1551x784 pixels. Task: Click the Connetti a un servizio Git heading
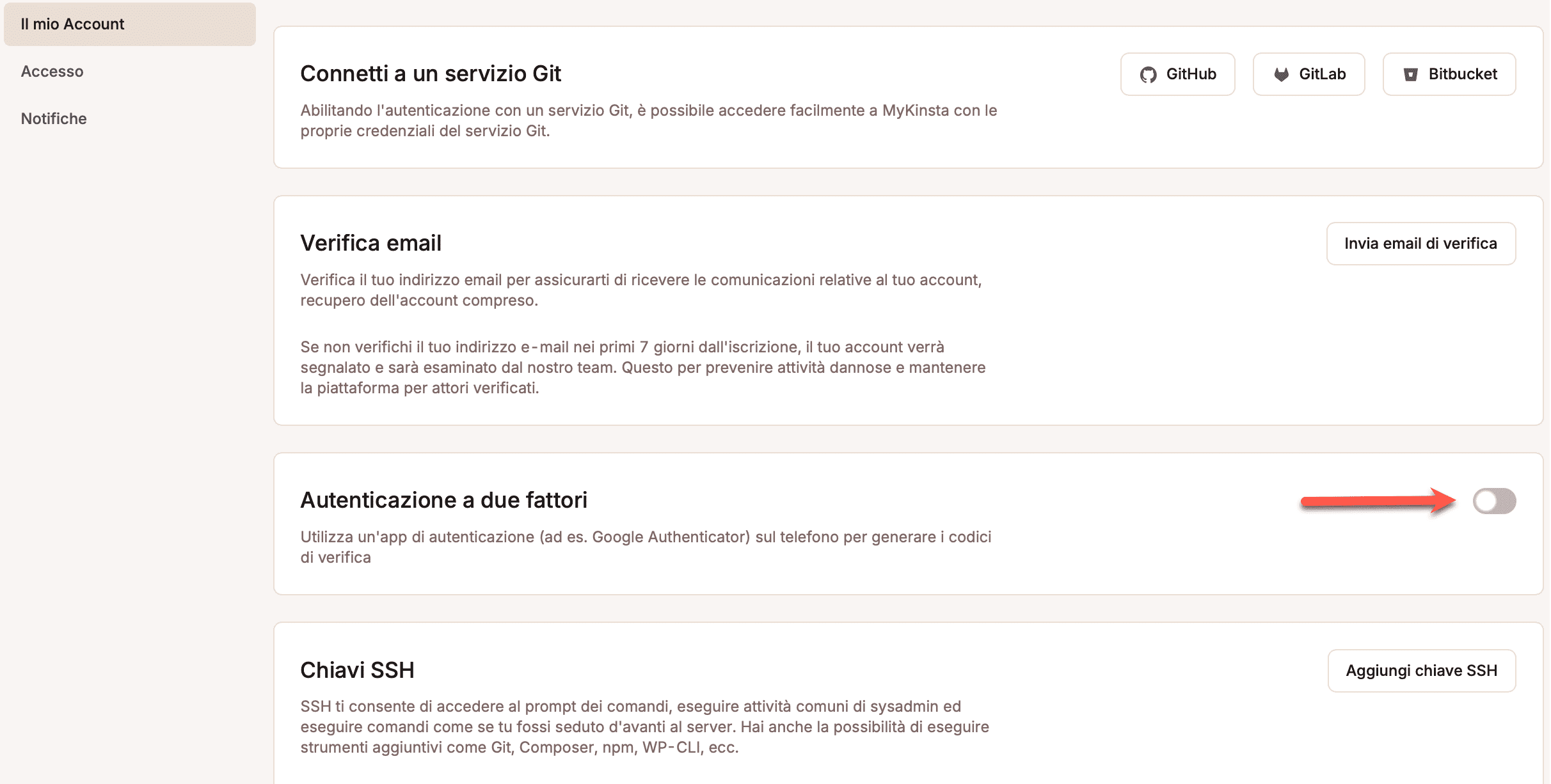(x=431, y=74)
